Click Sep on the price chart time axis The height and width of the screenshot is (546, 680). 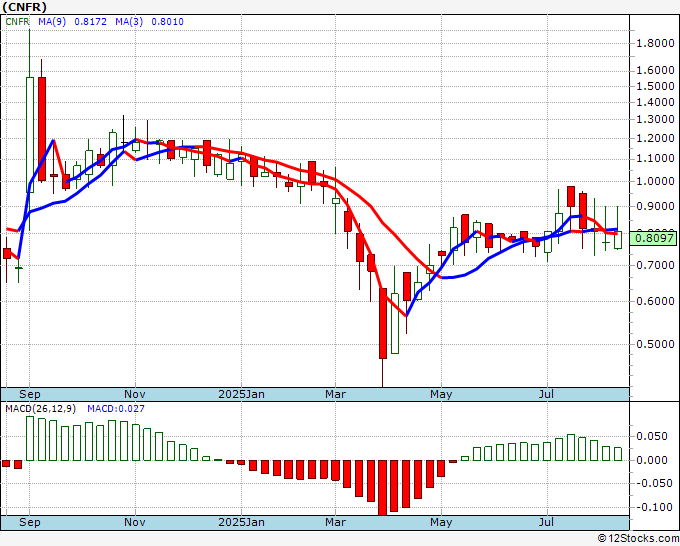(x=29, y=394)
